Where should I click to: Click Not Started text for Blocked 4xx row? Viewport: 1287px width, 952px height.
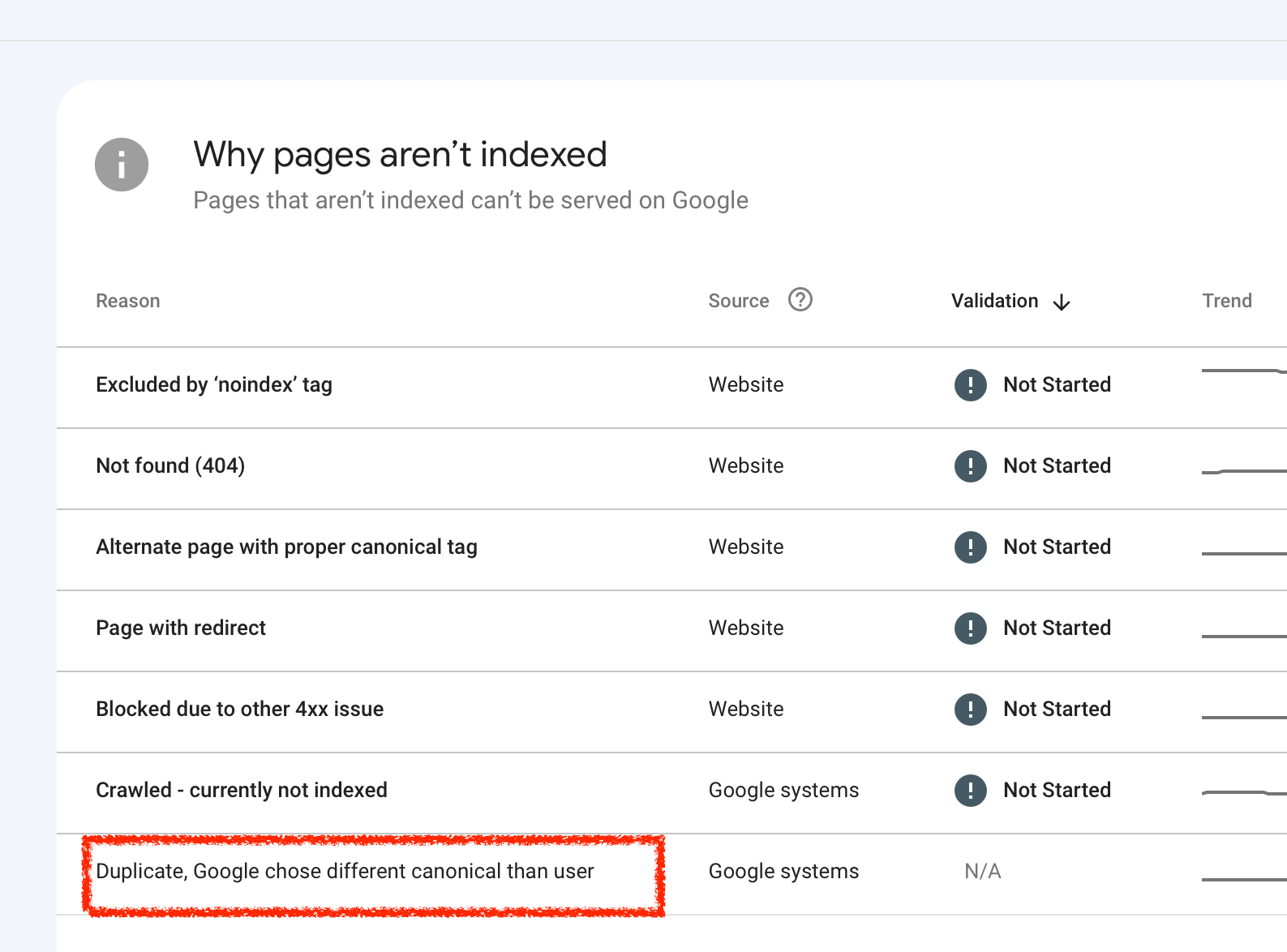1057,709
